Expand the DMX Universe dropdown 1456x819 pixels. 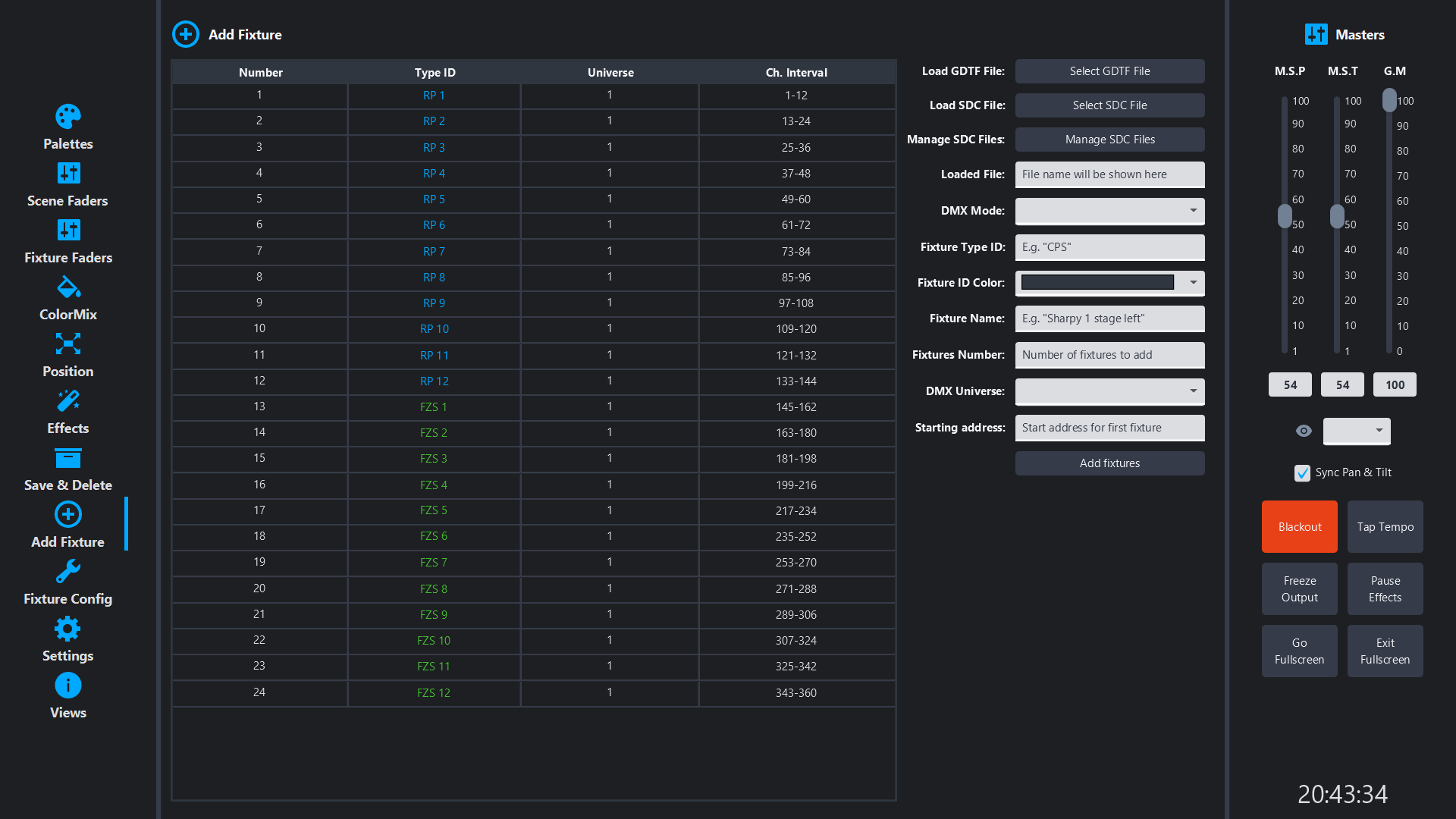pyautogui.click(x=1109, y=391)
